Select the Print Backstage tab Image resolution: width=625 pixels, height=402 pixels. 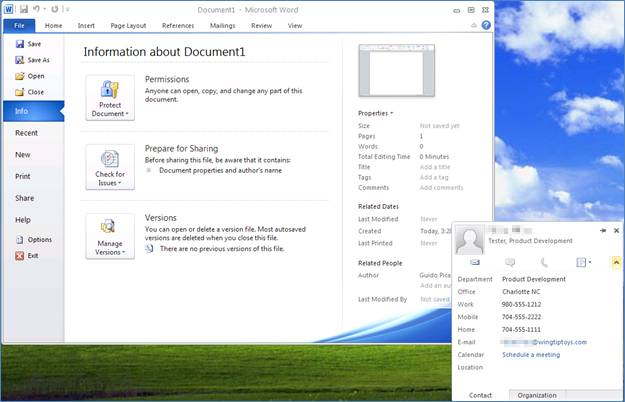click(x=23, y=176)
